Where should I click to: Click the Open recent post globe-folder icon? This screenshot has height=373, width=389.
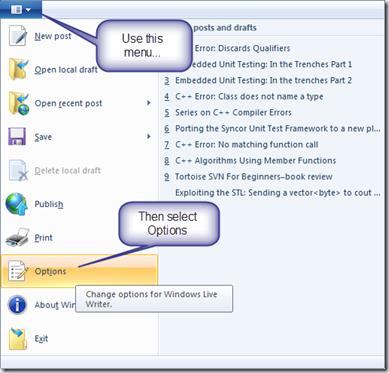coord(19,103)
